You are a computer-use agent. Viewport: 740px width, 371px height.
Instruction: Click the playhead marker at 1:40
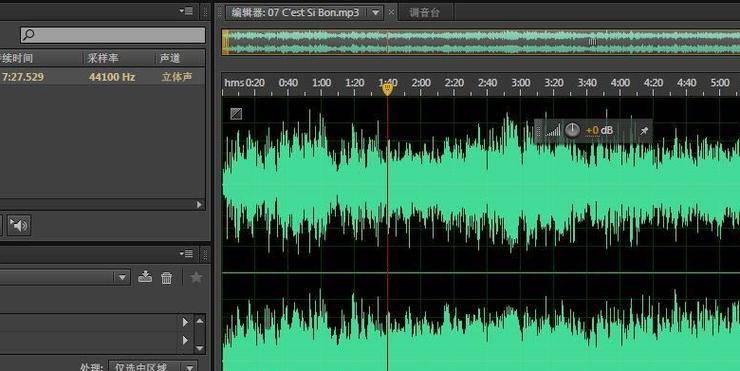pyautogui.click(x=387, y=89)
